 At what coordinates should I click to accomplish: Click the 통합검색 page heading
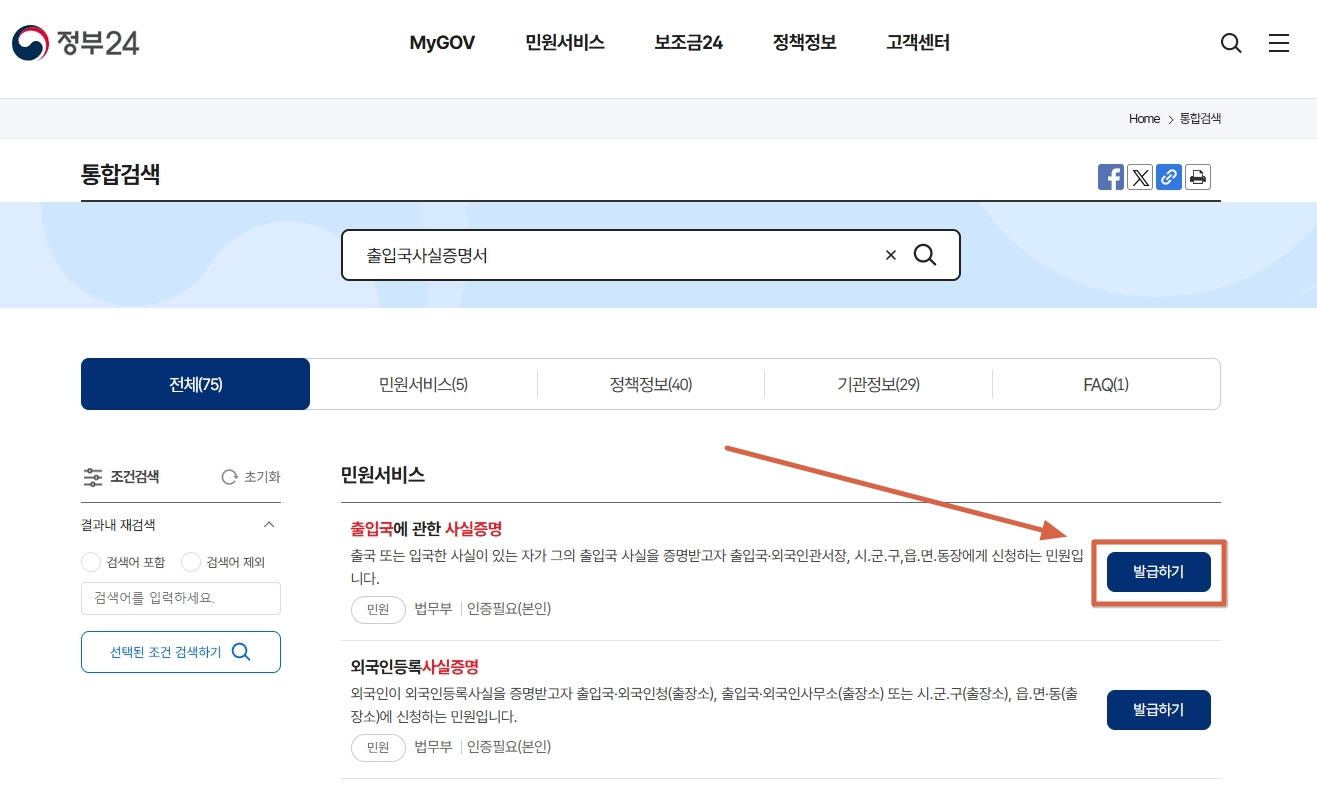pyautogui.click(x=121, y=175)
